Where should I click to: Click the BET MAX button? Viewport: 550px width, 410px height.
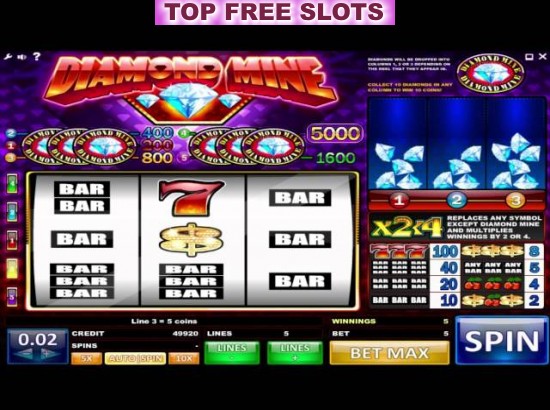[389, 353]
